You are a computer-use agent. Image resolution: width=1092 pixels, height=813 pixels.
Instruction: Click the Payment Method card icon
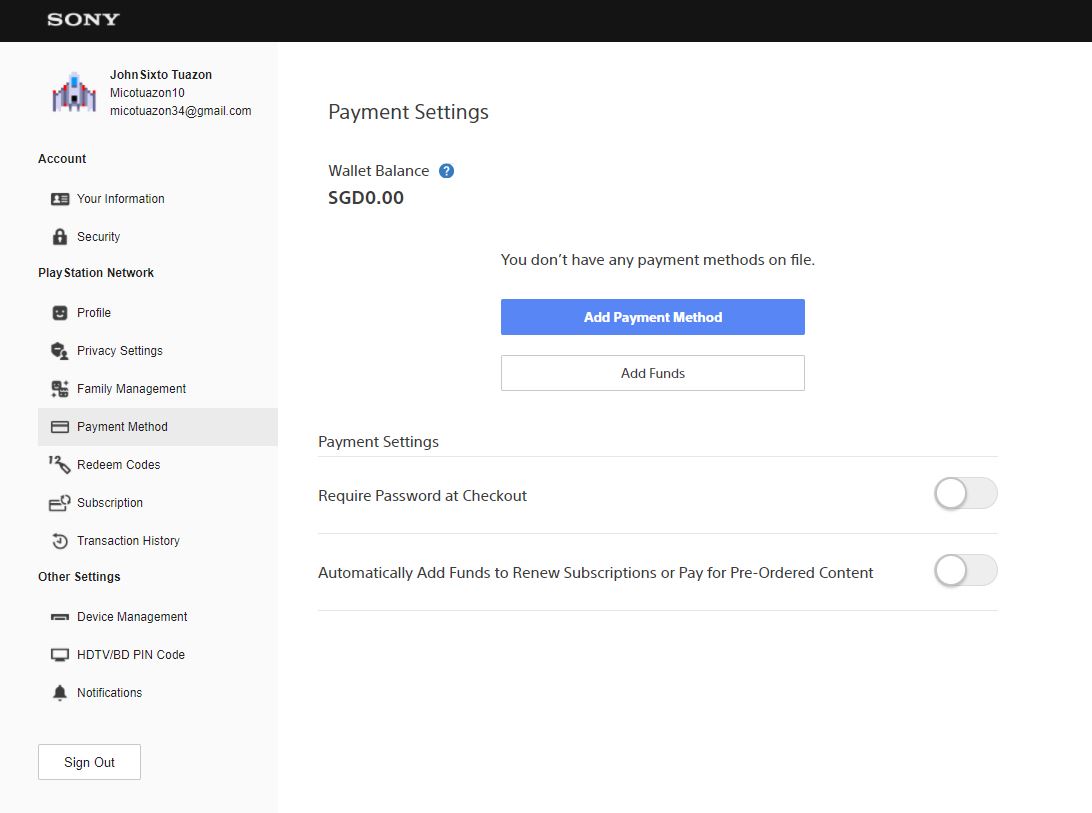click(60, 426)
